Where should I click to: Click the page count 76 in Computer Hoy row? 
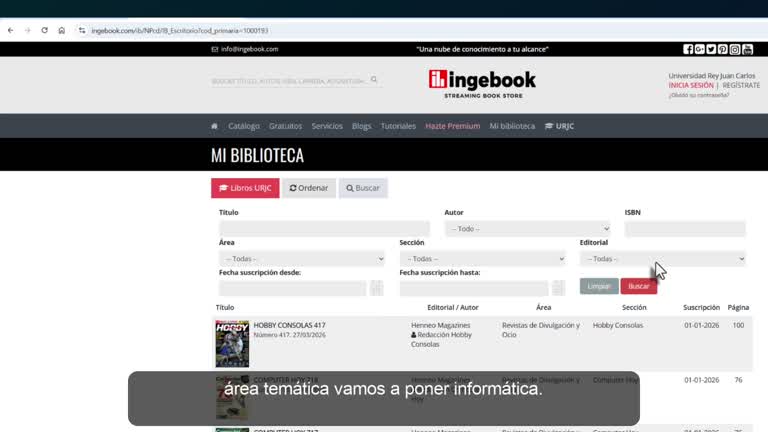pyautogui.click(x=738, y=380)
